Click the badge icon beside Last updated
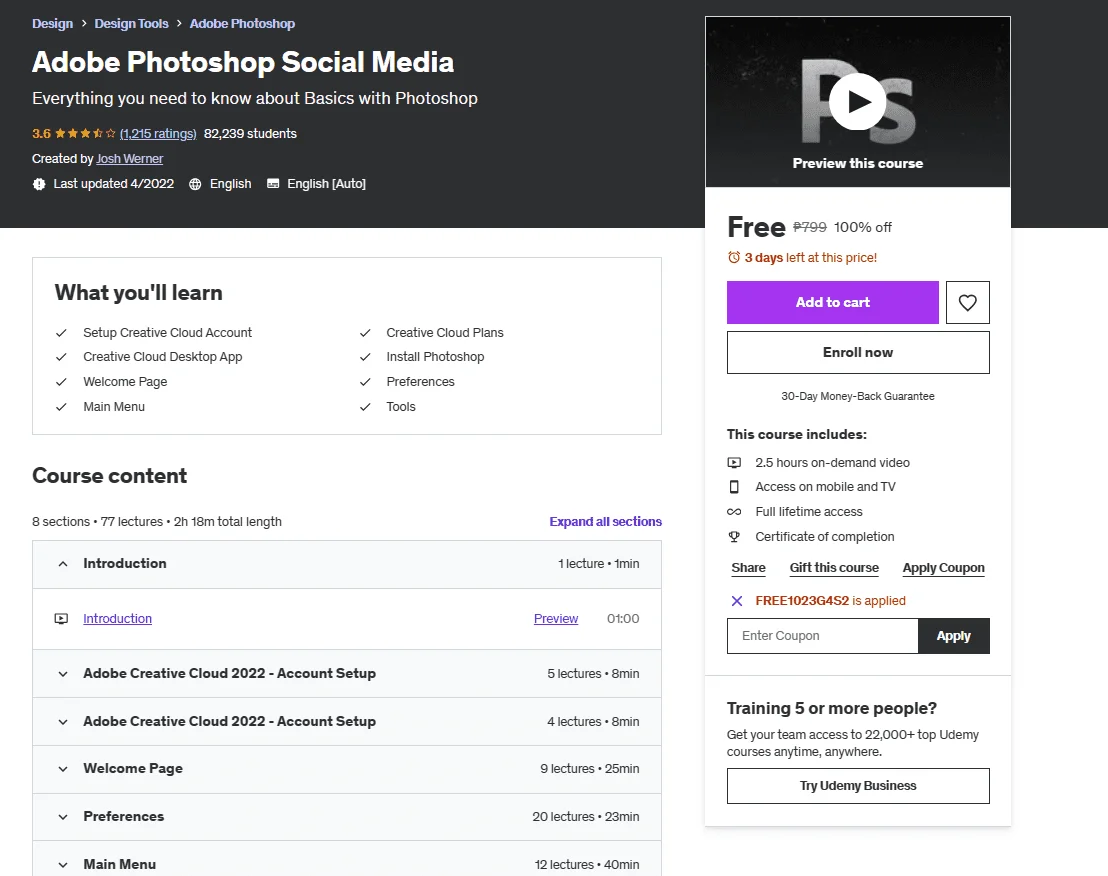1108x876 pixels. pyautogui.click(x=39, y=184)
